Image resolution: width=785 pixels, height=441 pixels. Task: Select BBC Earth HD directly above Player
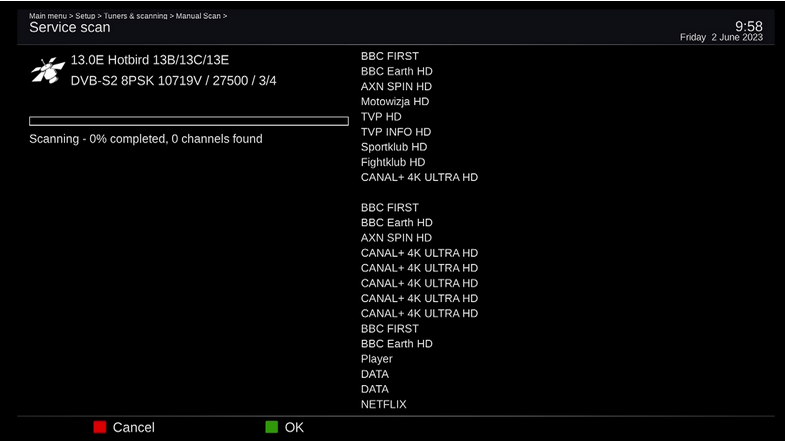tap(397, 344)
